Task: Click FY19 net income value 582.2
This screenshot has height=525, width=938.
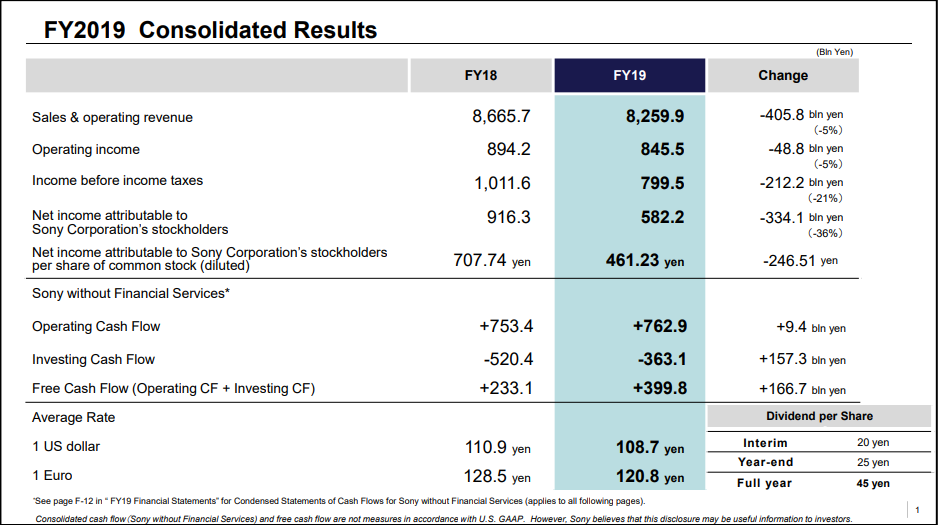Action: (x=662, y=217)
